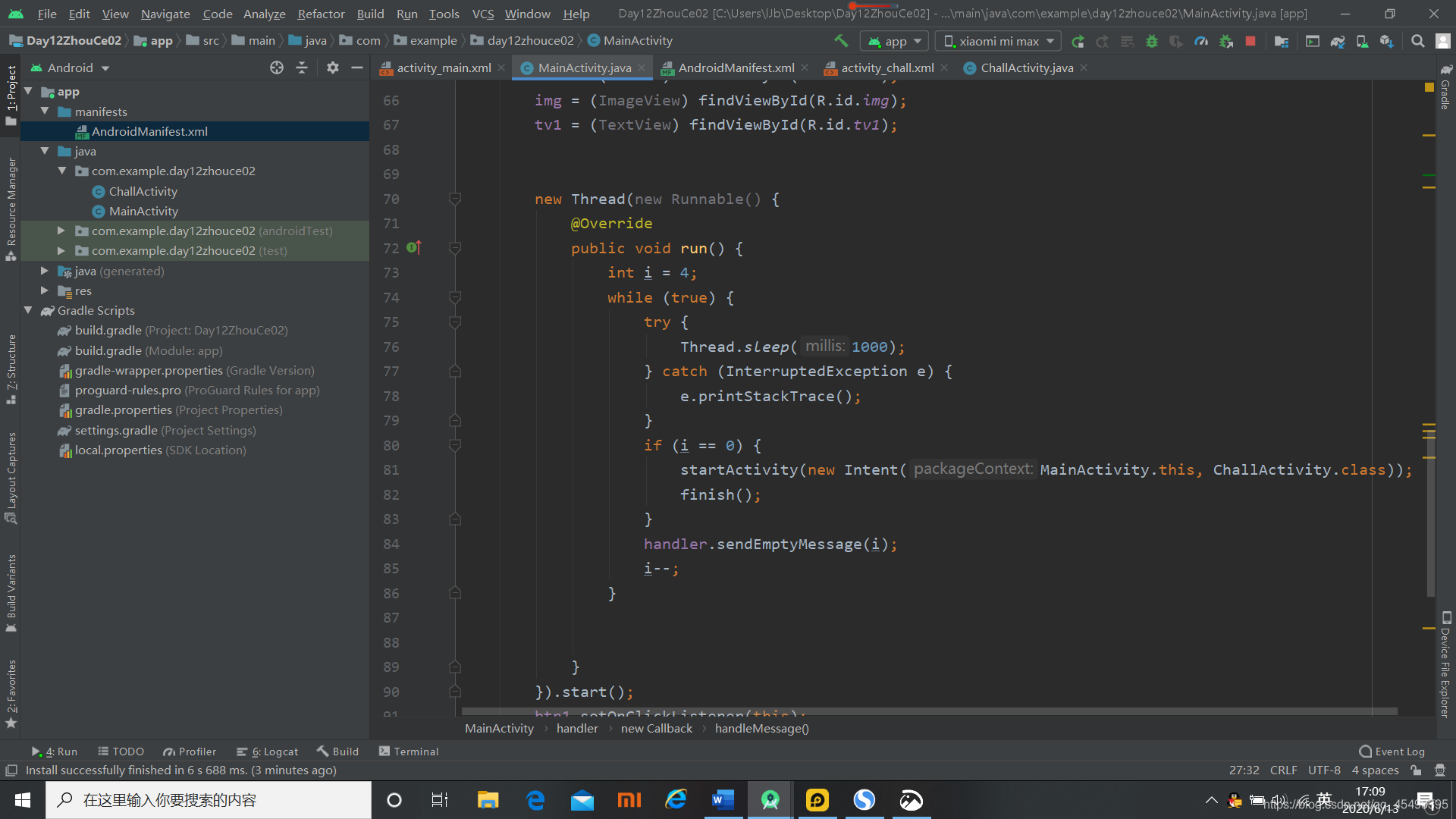This screenshot has height=819, width=1456.
Task: Click Collapse All icon in project panel
Action: [x=302, y=67]
